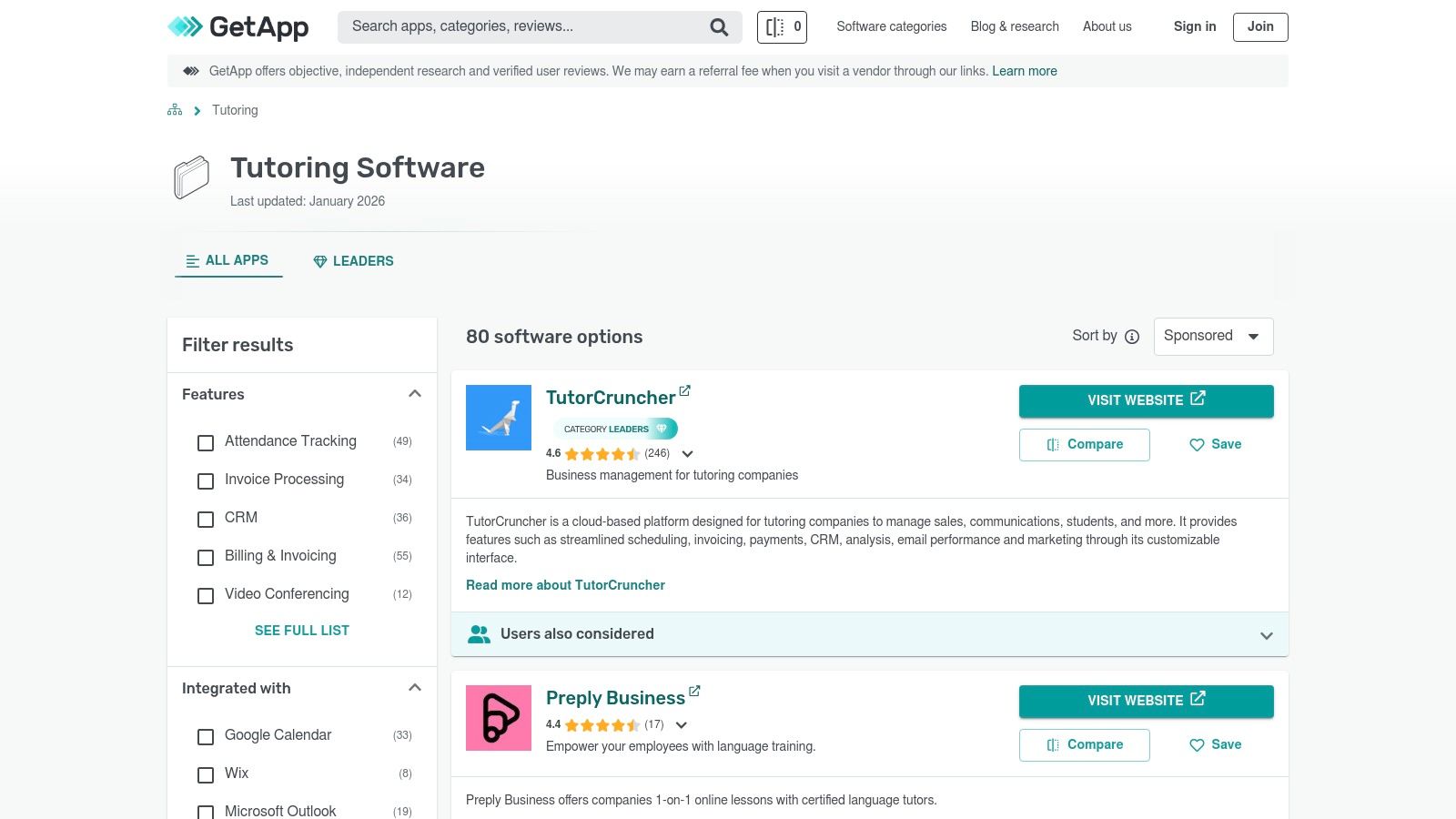Image resolution: width=1456 pixels, height=819 pixels.
Task: Select the CRM feature checkbox
Action: click(205, 520)
